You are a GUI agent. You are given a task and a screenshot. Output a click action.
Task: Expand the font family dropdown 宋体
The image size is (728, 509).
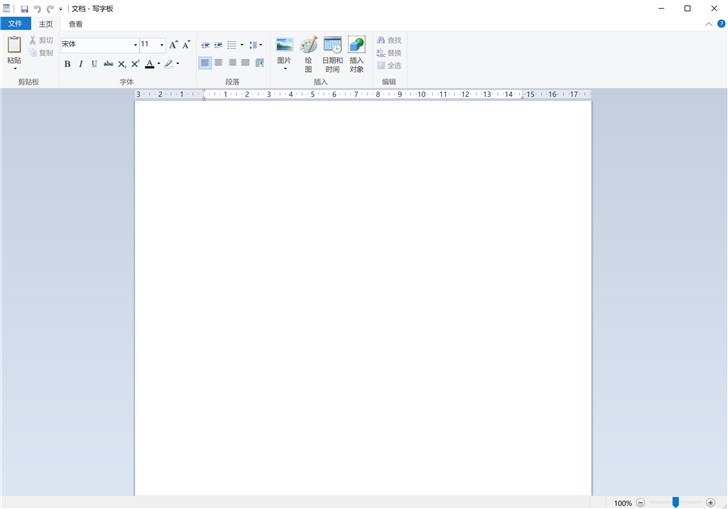[135, 45]
